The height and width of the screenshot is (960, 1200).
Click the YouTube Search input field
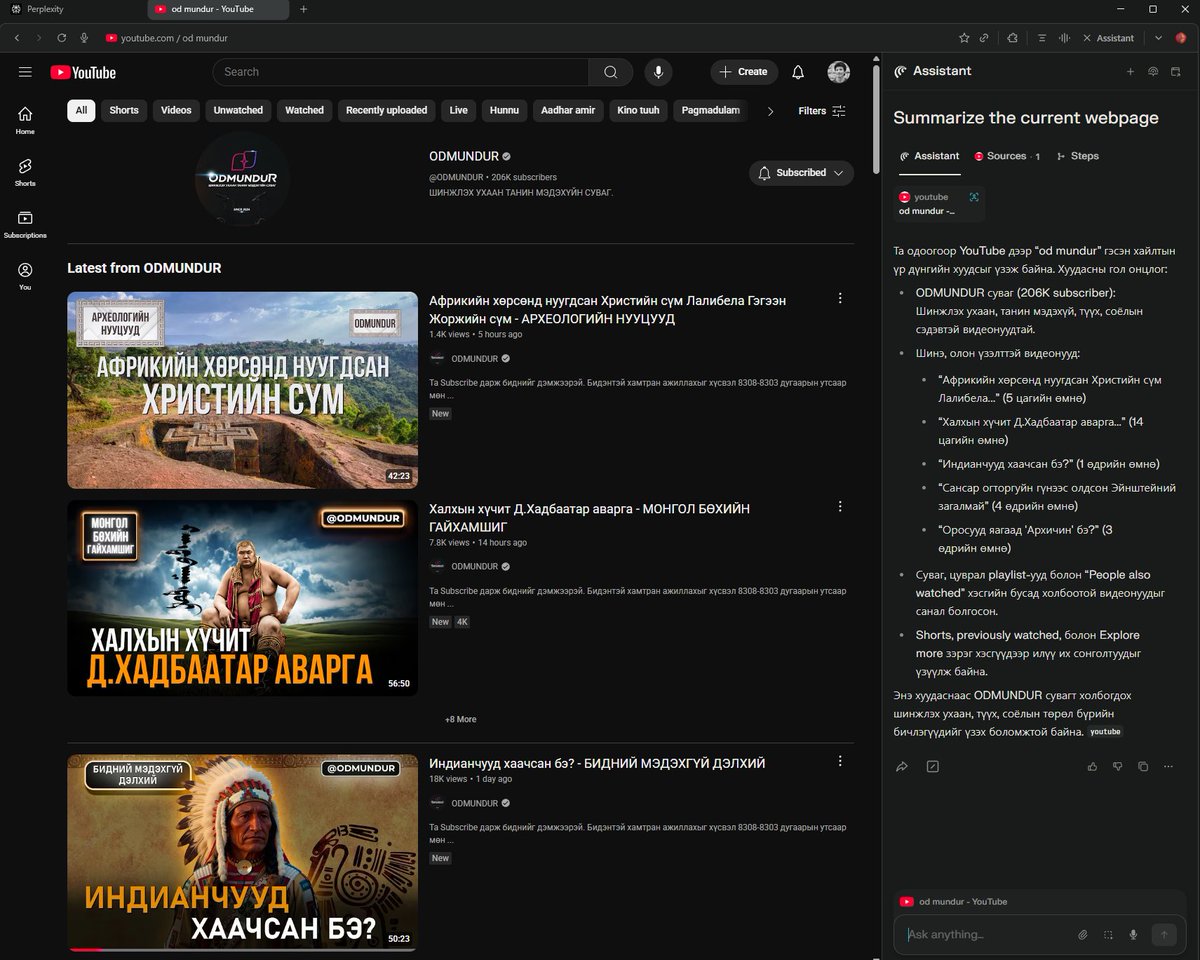pos(400,72)
